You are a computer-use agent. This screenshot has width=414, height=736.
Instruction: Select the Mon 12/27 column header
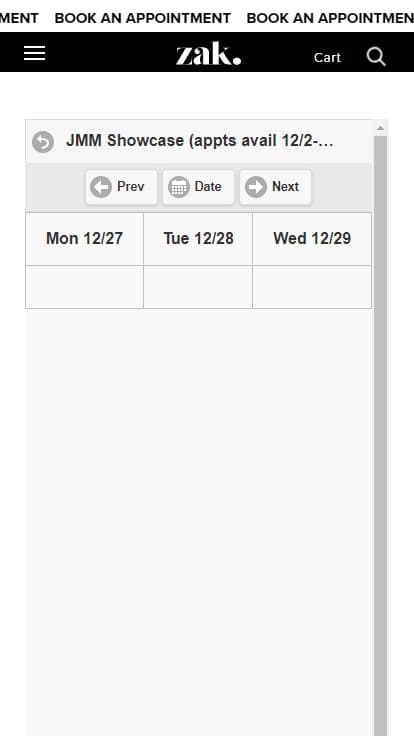point(84,239)
